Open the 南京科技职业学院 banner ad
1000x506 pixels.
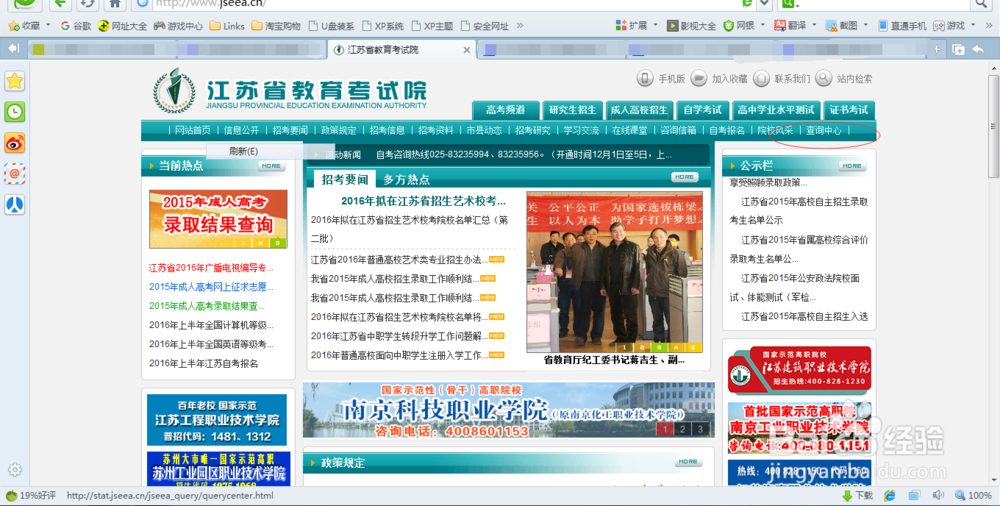pos(508,410)
